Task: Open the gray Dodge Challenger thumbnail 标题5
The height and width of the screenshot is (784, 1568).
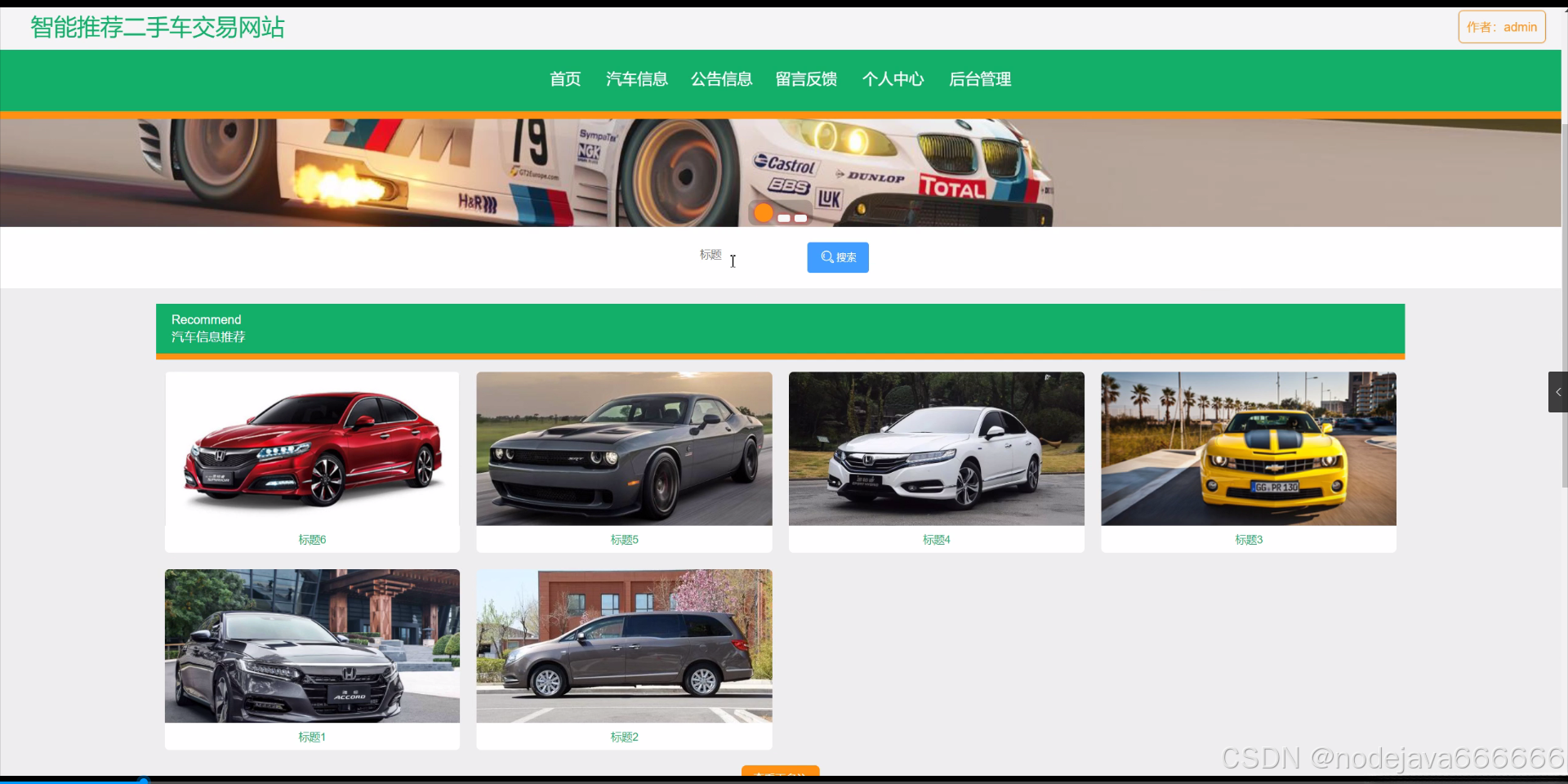Action: click(624, 449)
